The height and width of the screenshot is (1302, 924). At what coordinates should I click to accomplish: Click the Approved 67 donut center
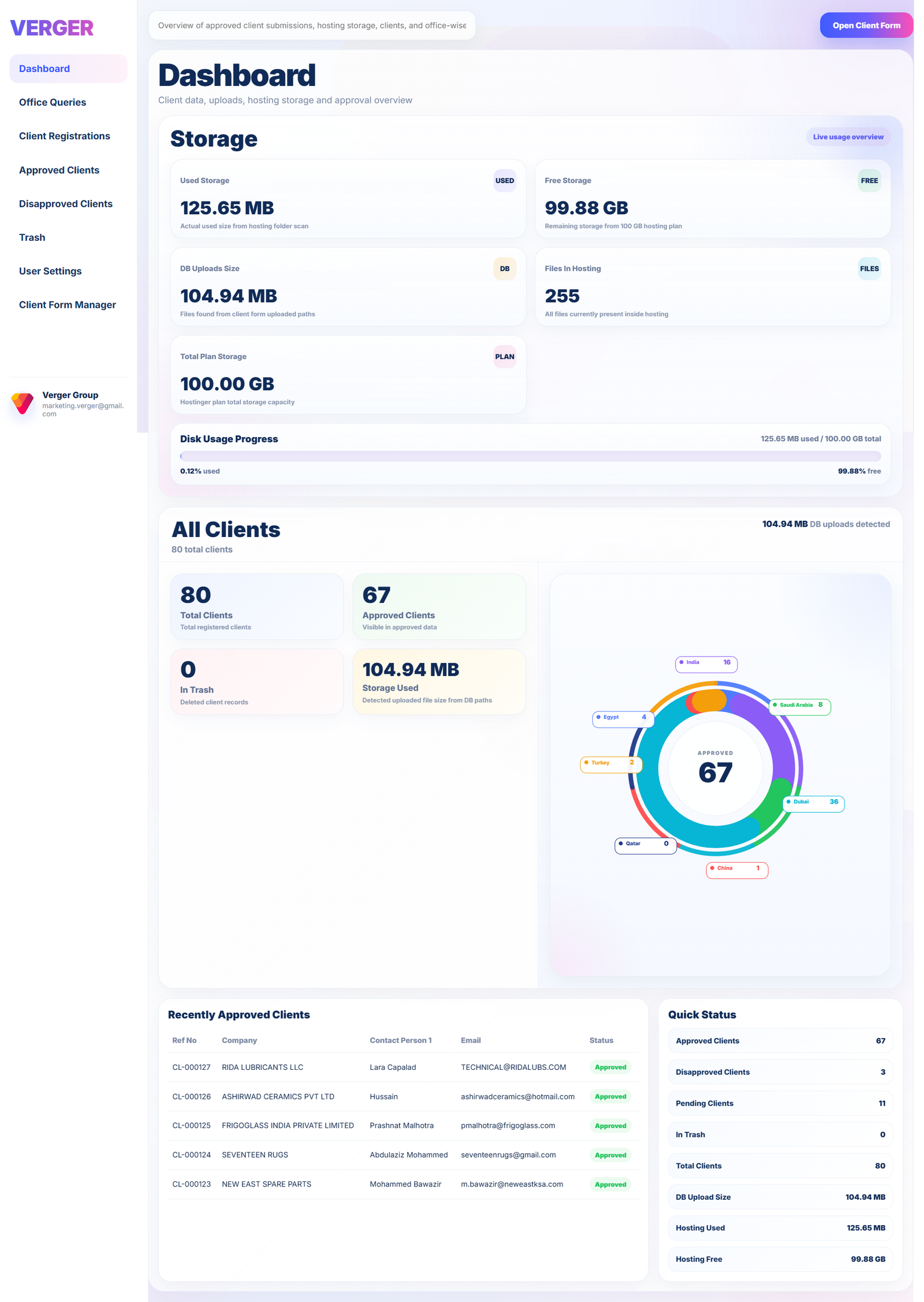click(x=715, y=768)
